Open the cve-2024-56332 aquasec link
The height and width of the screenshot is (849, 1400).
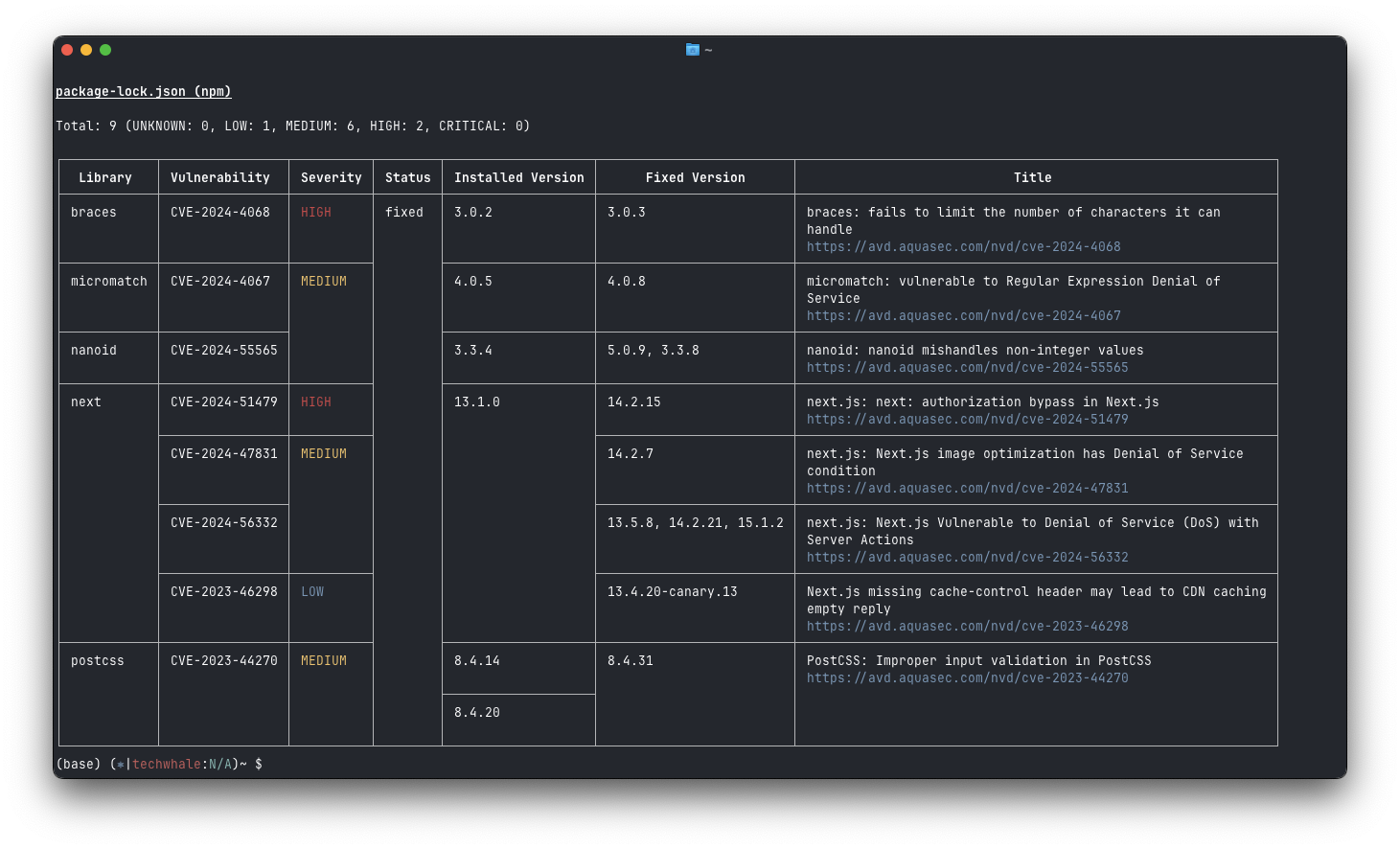[x=967, y=558]
